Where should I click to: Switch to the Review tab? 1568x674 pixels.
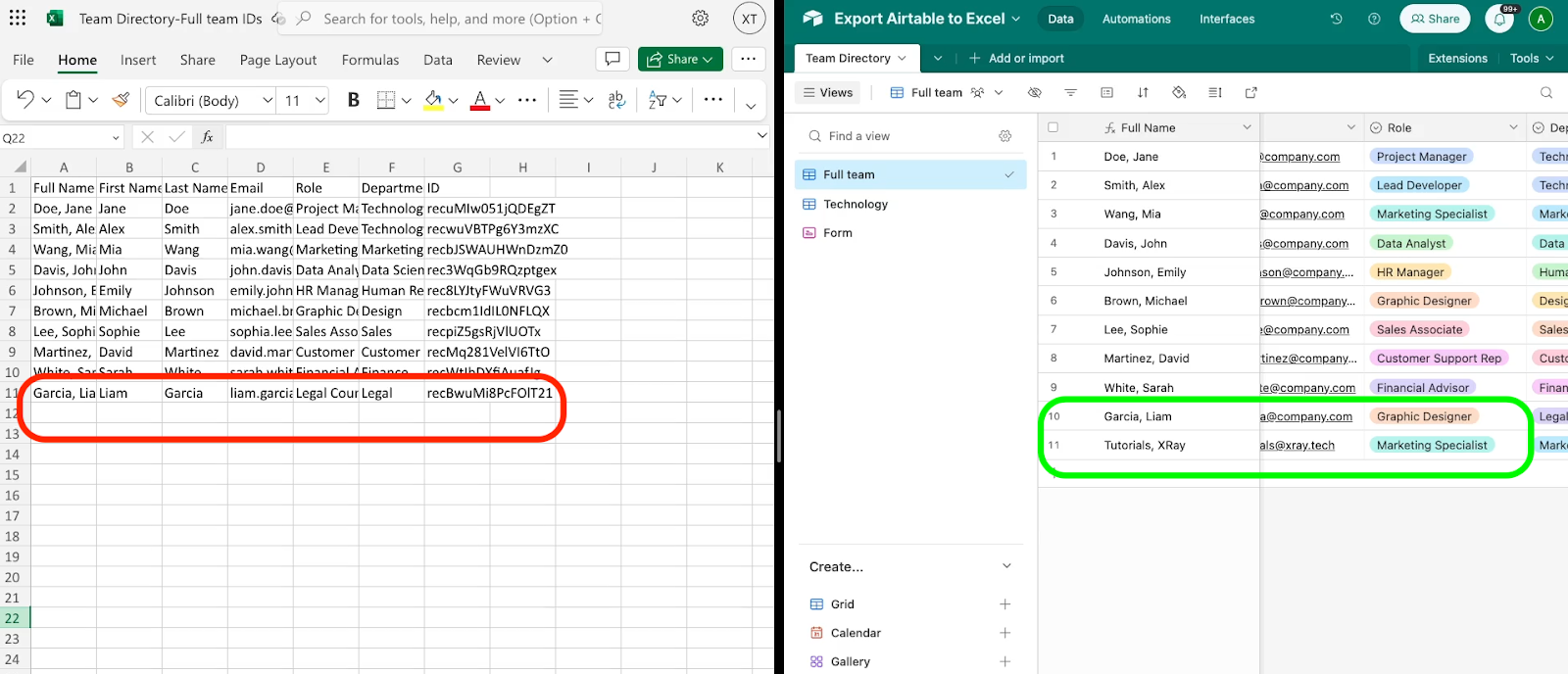tap(499, 60)
